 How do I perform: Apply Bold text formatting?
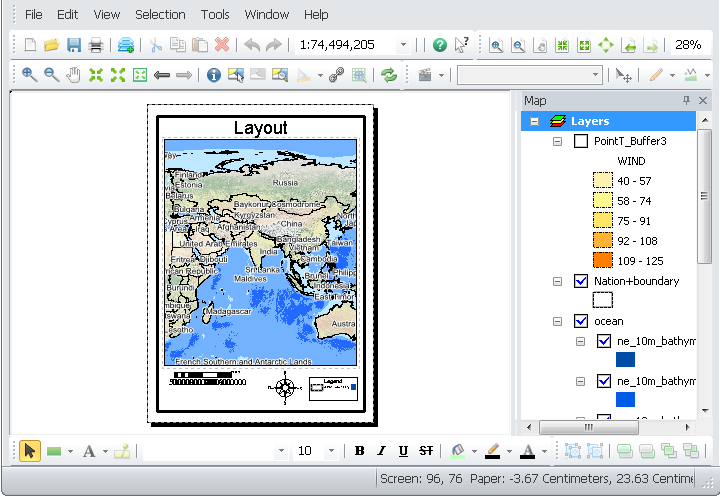(359, 451)
